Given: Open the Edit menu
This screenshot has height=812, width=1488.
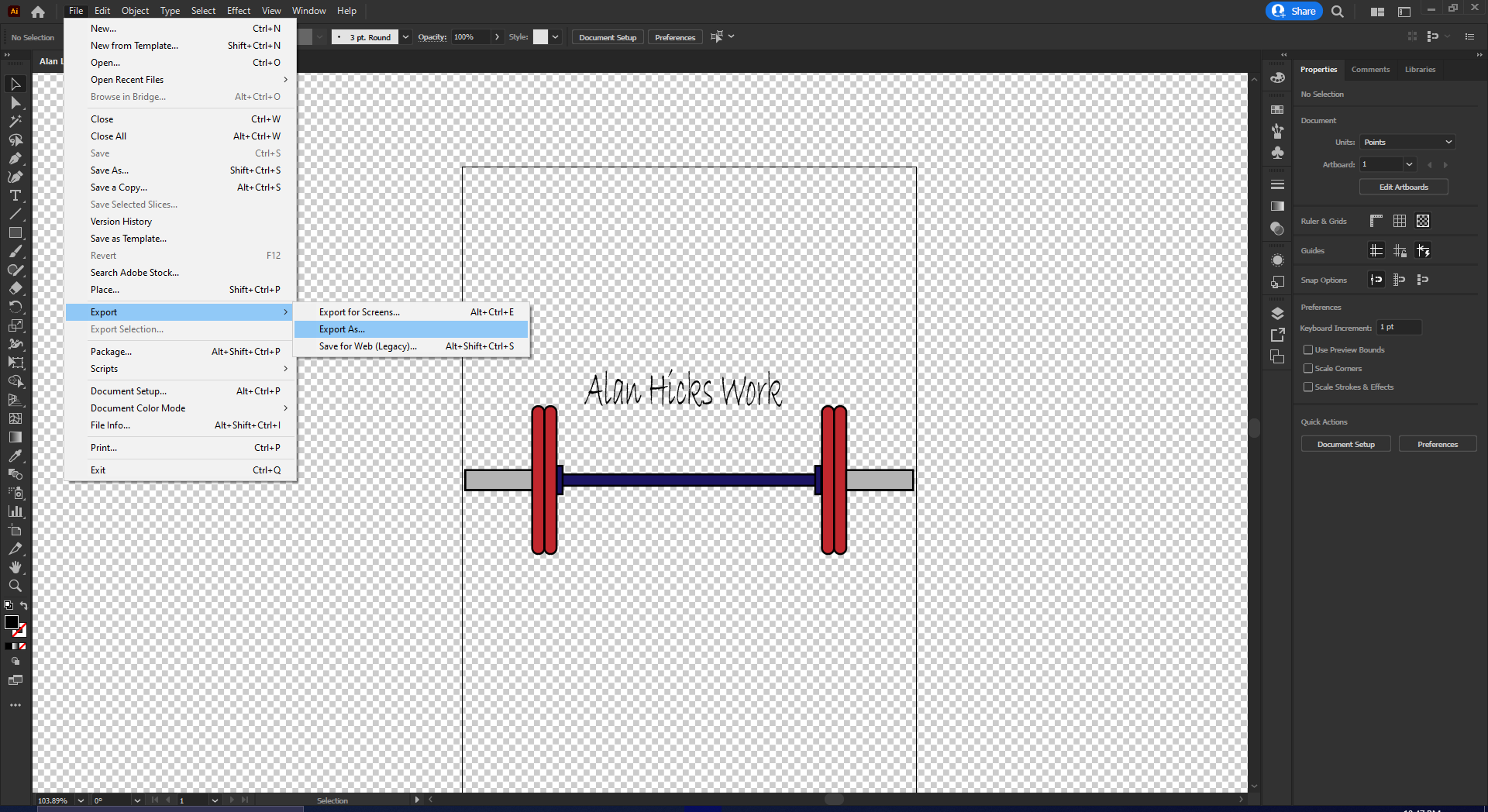Looking at the screenshot, I should [102, 11].
